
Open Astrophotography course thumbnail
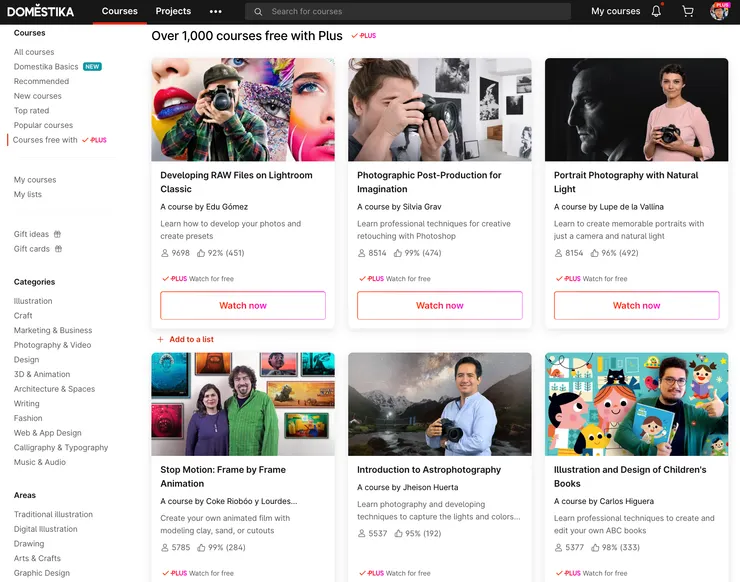440,404
